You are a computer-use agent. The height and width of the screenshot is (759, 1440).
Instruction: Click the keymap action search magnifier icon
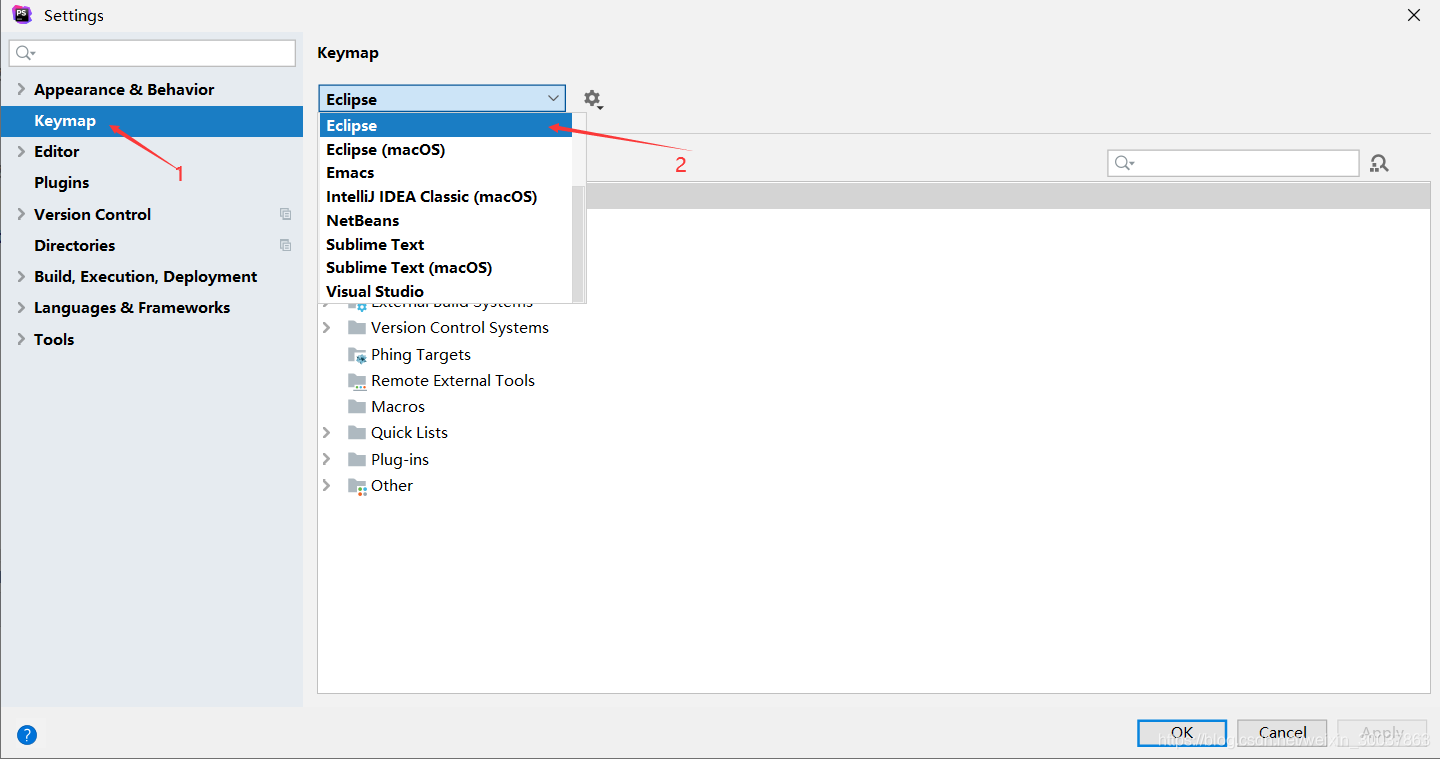tap(1125, 163)
